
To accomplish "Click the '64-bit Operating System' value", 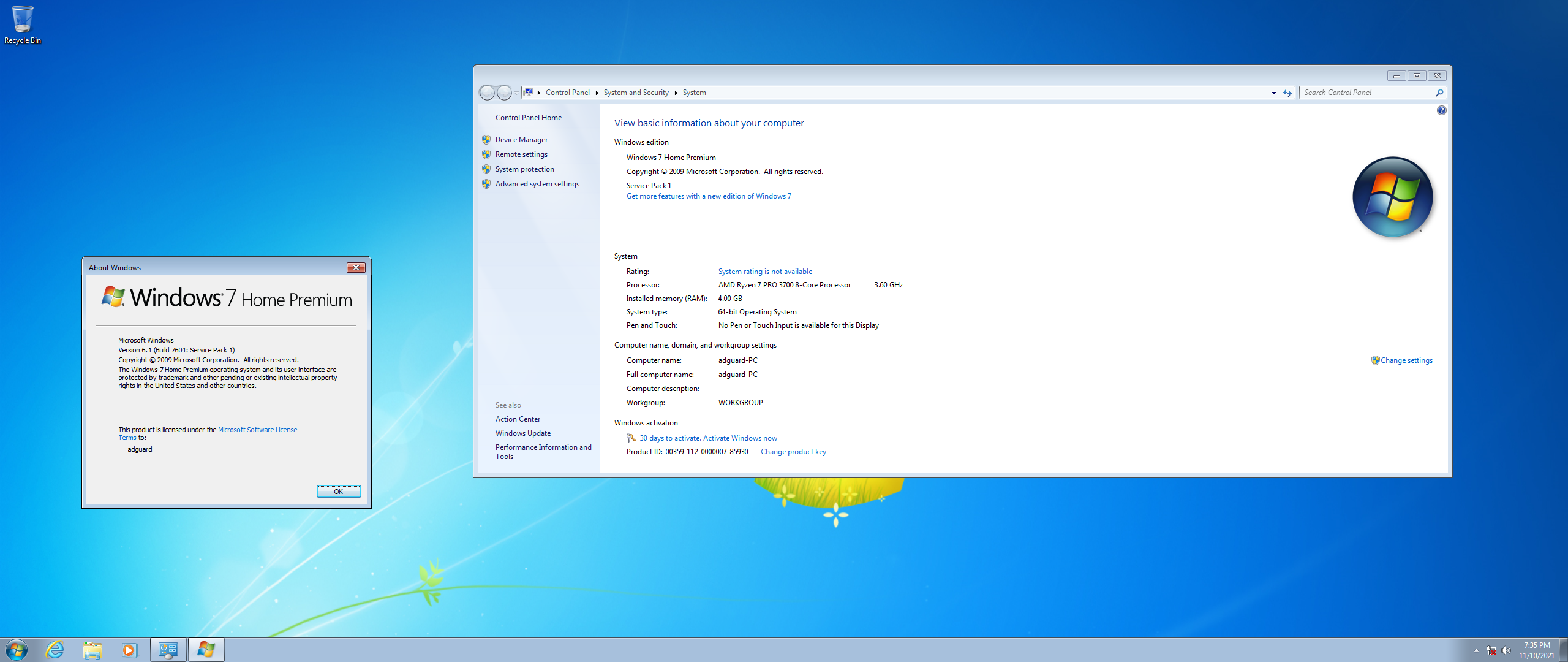I will [x=757, y=312].
